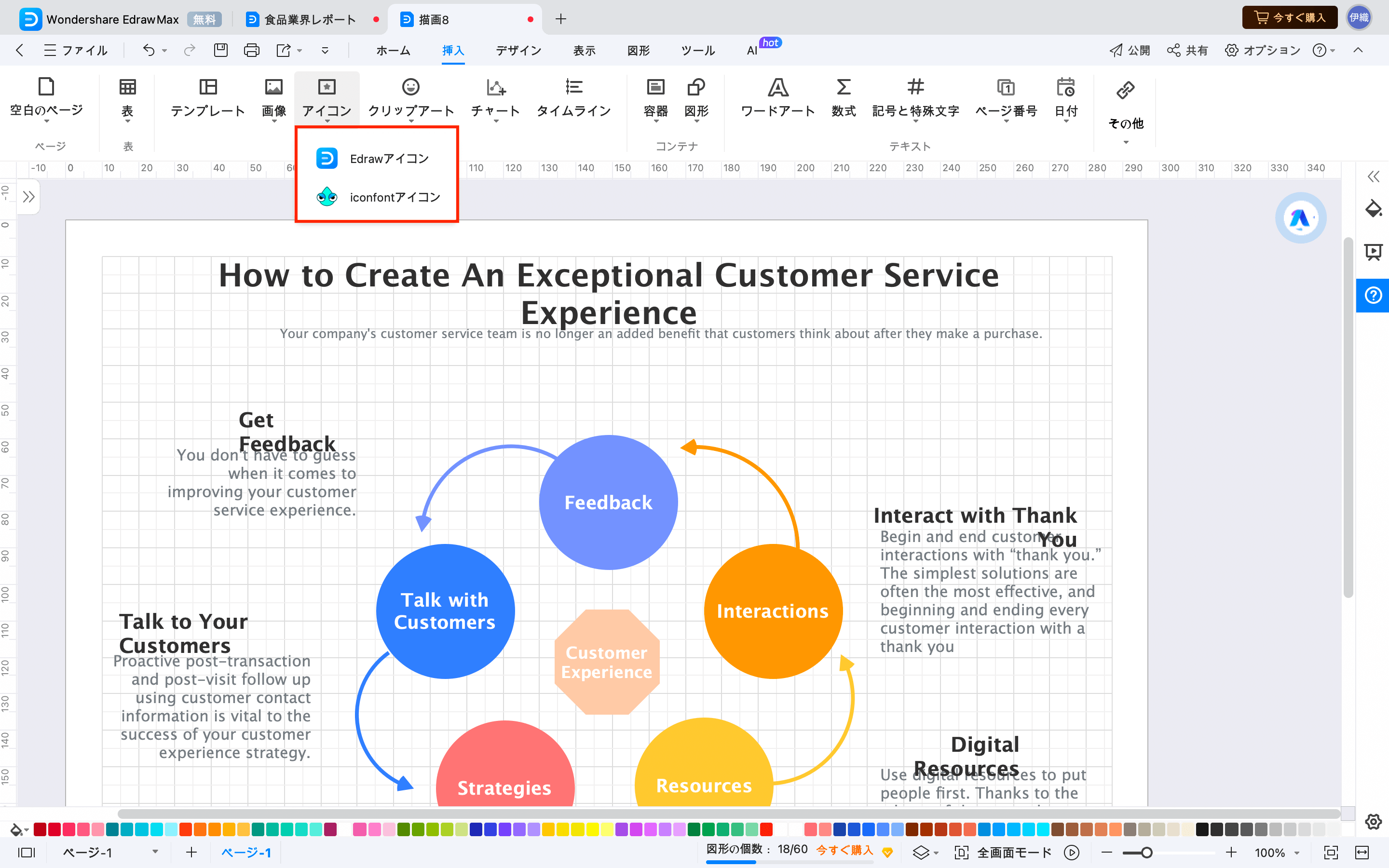The height and width of the screenshot is (868, 1389).
Task: Add a new page with plus button
Action: [x=191, y=853]
